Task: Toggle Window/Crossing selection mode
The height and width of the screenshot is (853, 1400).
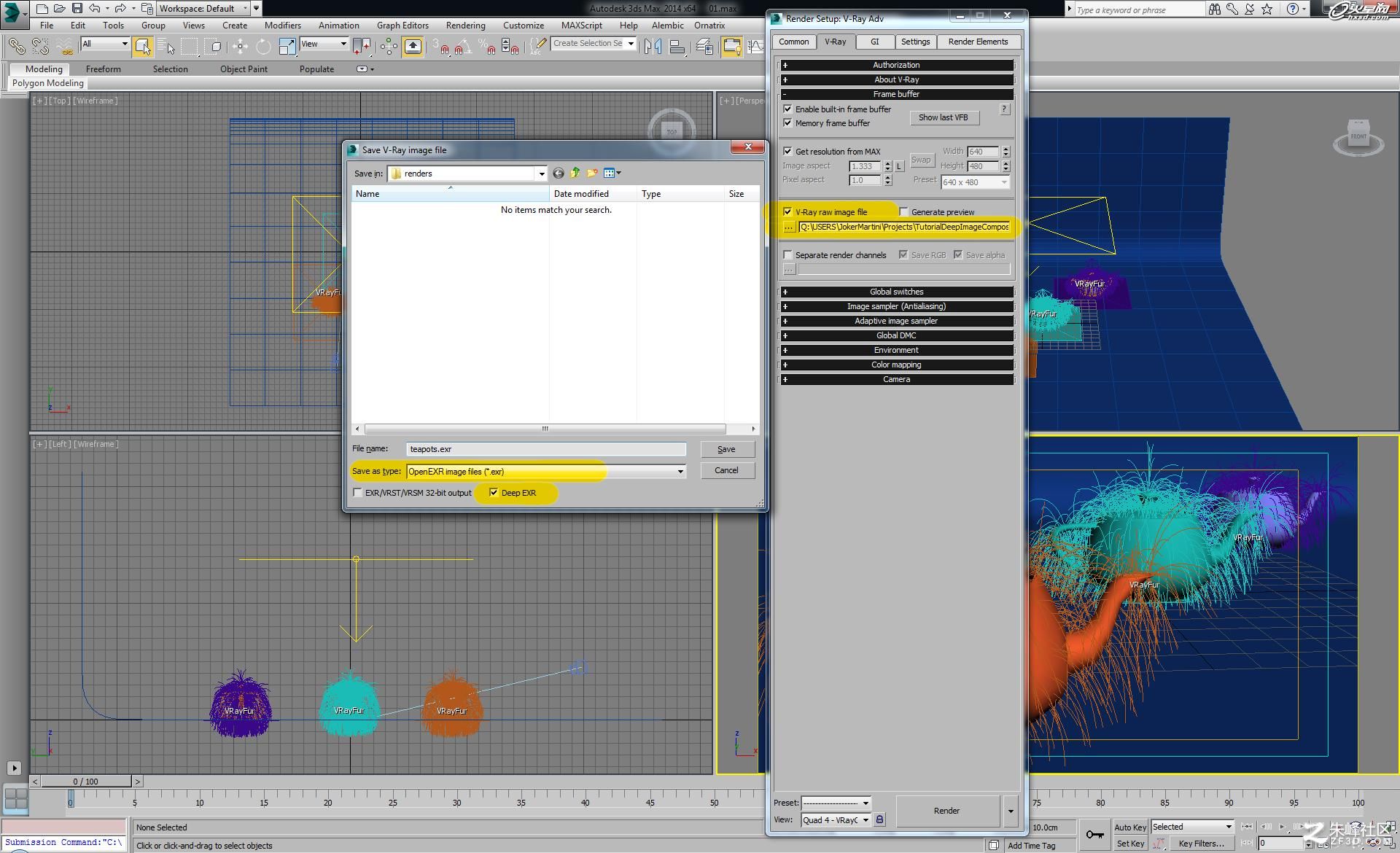Action: 214,47
